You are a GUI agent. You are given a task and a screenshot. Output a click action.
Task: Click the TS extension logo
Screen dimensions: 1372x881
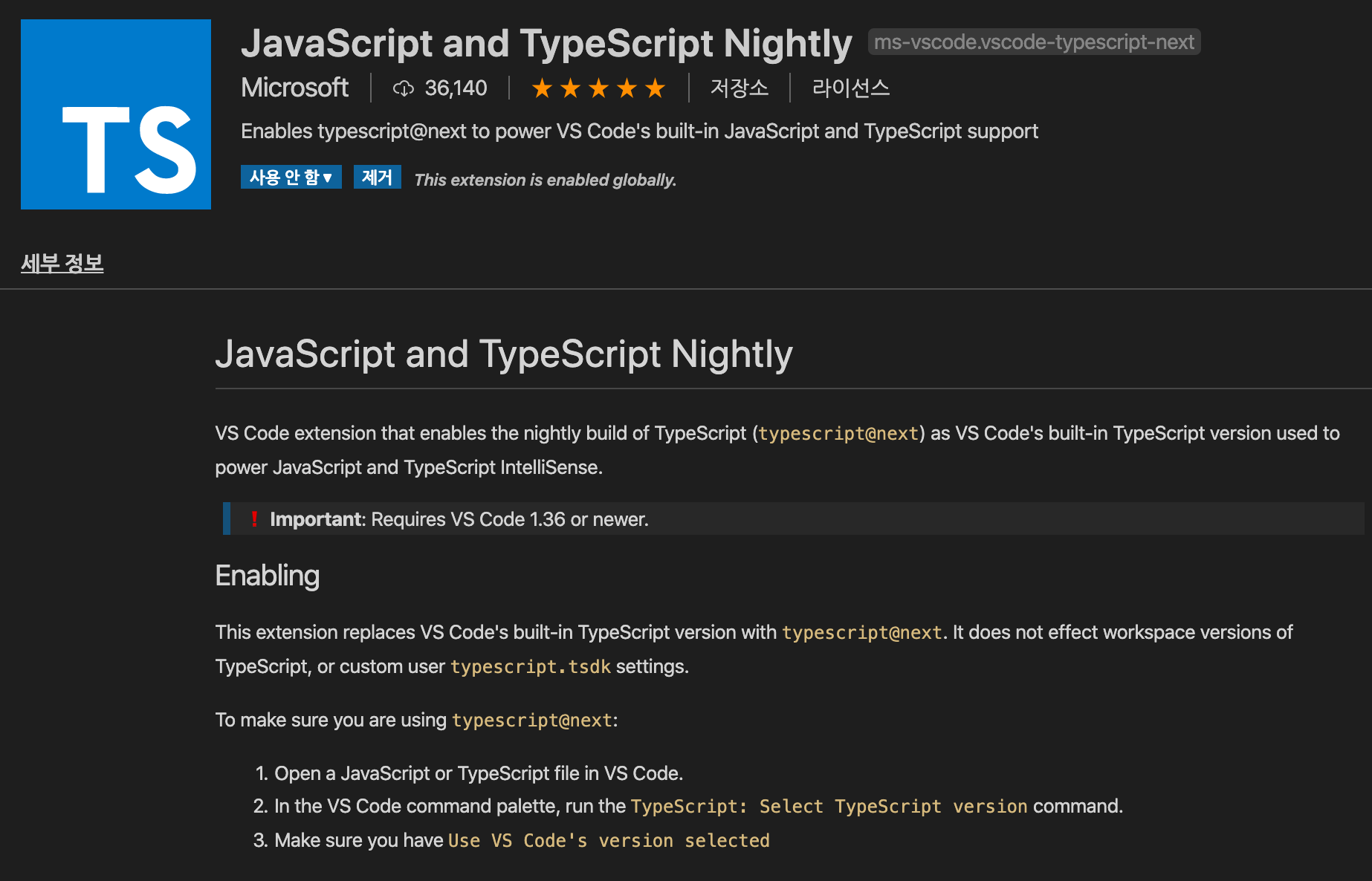[x=114, y=114]
